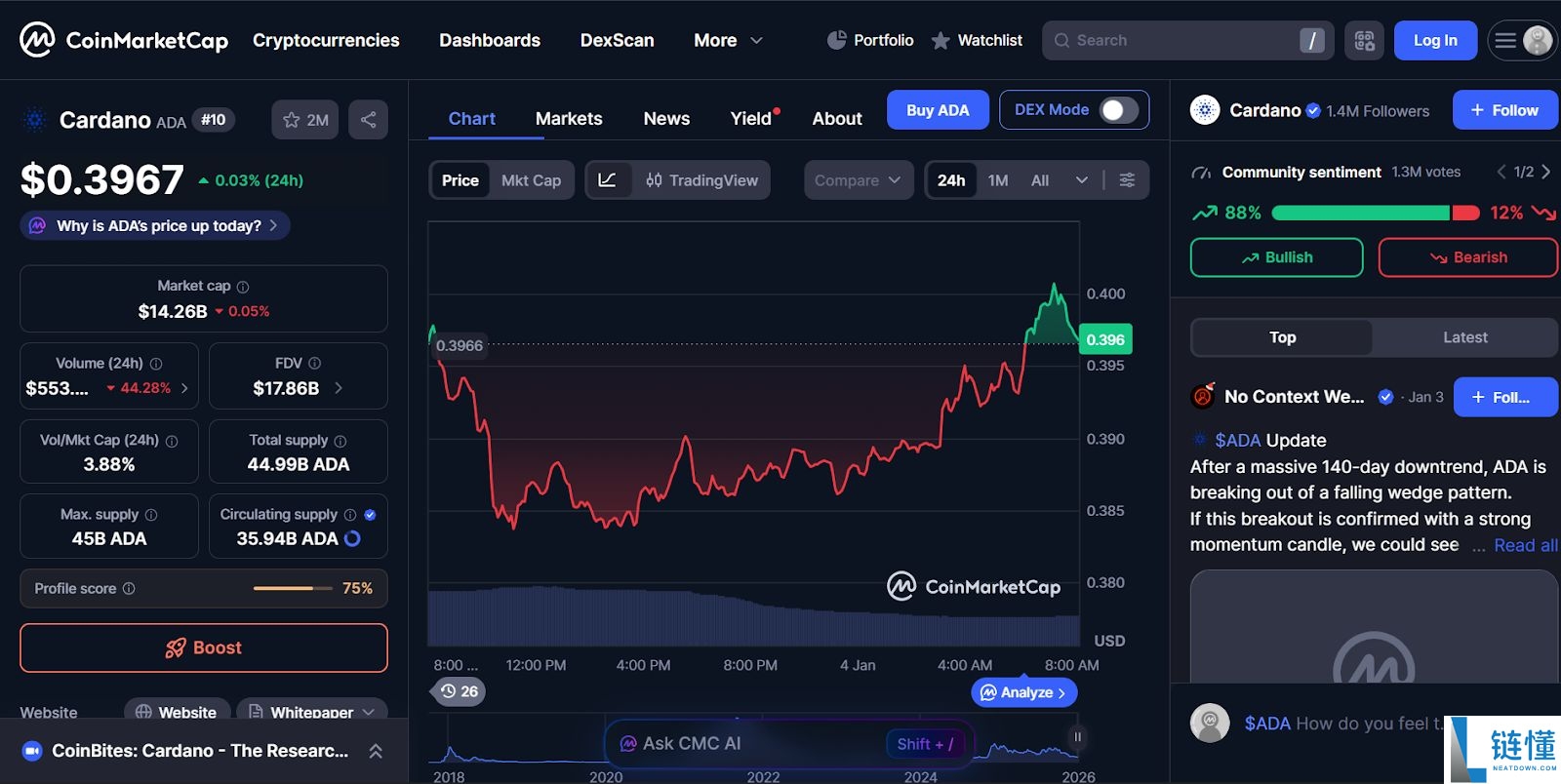
Task: Click the circulating supply progress ring
Action: [x=353, y=538]
